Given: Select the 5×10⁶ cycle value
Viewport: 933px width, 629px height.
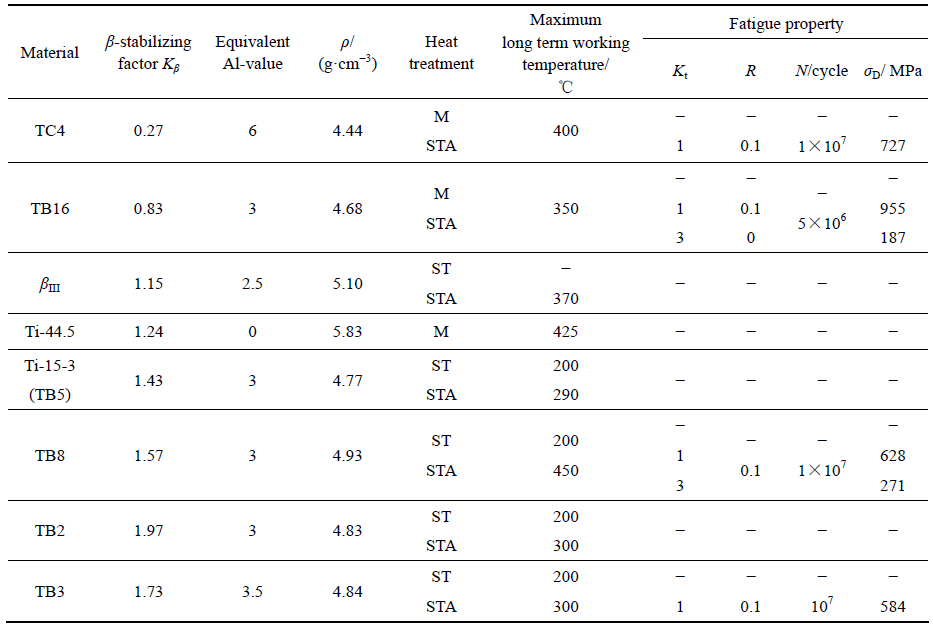Looking at the screenshot, I should [822, 224].
